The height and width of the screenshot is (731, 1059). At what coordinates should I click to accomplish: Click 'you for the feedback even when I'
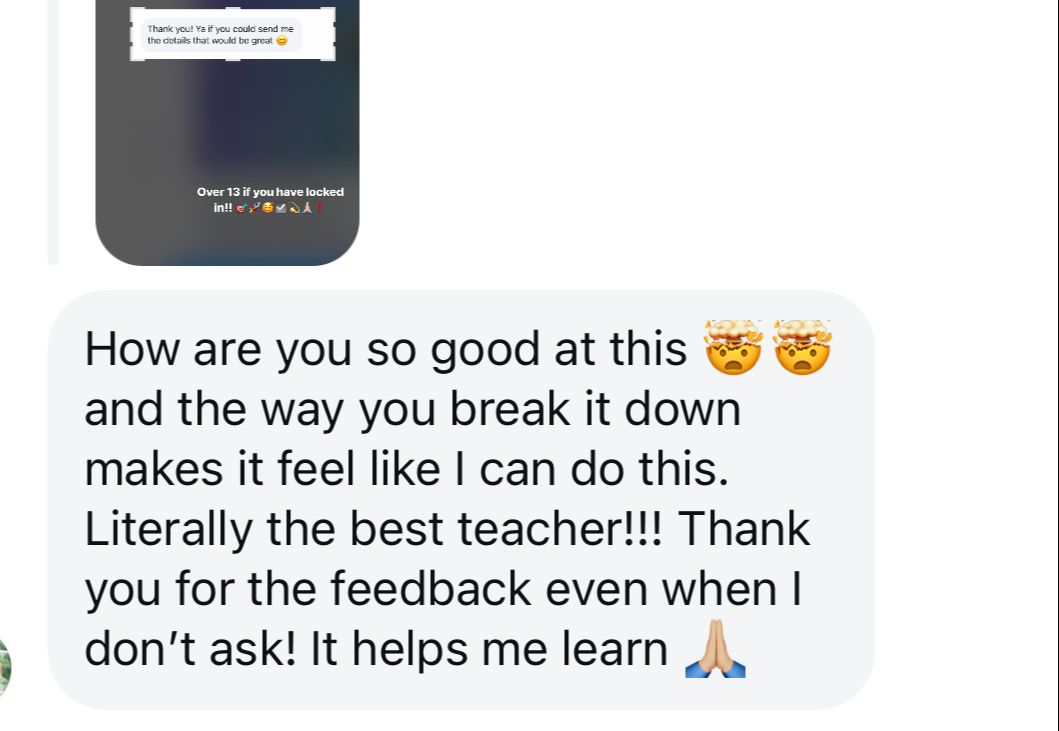click(x=443, y=590)
